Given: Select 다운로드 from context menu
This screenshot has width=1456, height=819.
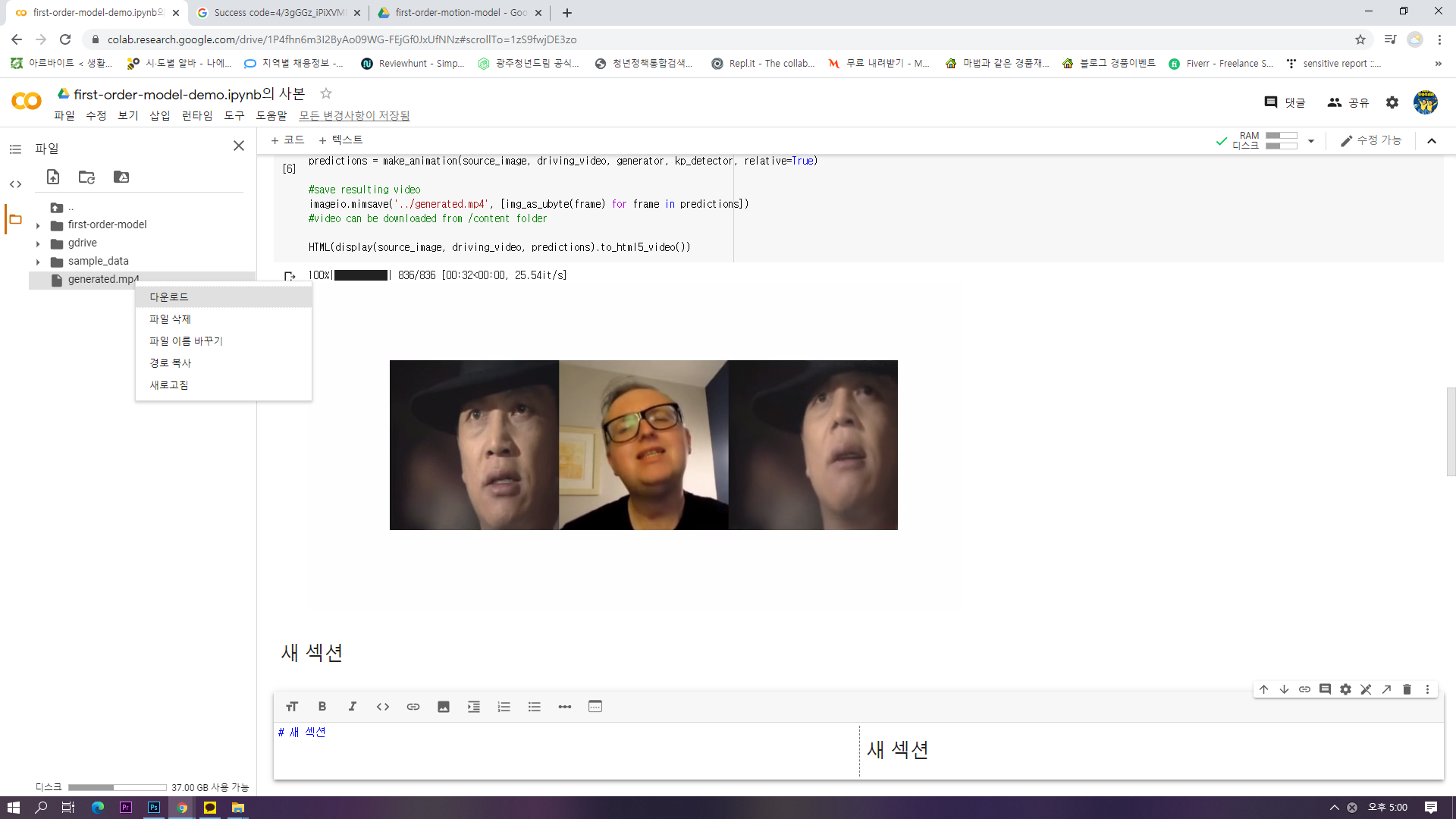Looking at the screenshot, I should point(169,297).
